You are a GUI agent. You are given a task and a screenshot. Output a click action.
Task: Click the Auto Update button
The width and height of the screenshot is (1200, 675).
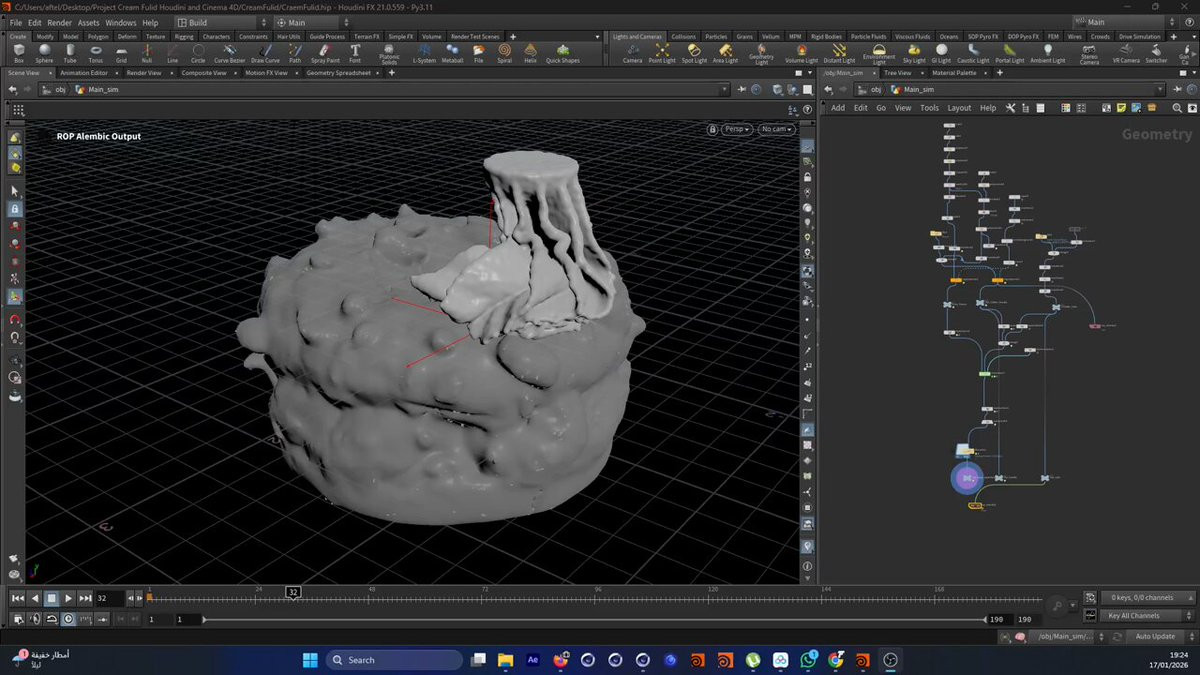pyautogui.click(x=1156, y=636)
